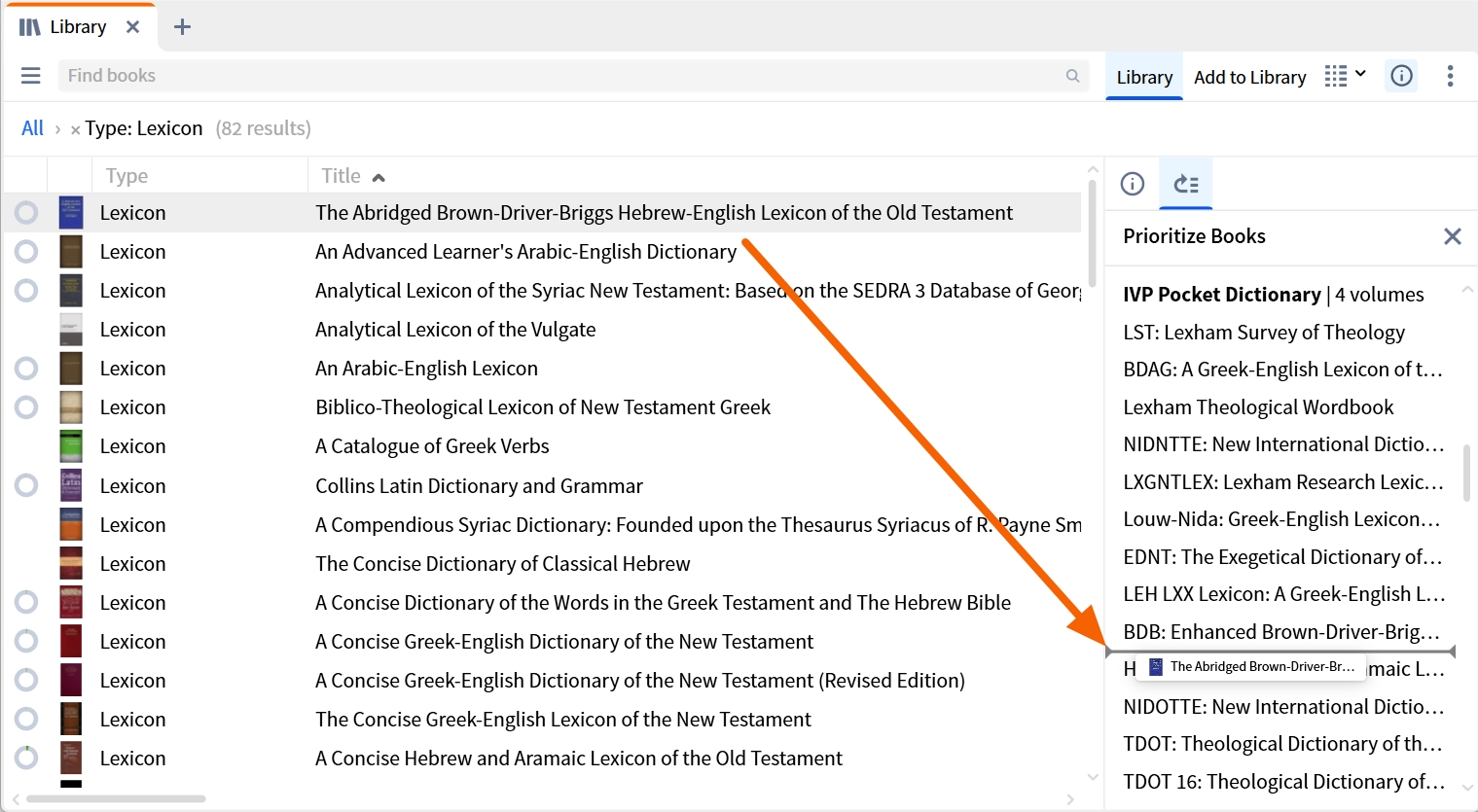Select 'Analytical Lexicon of the Vulgate' title
1478x812 pixels.
455,330
